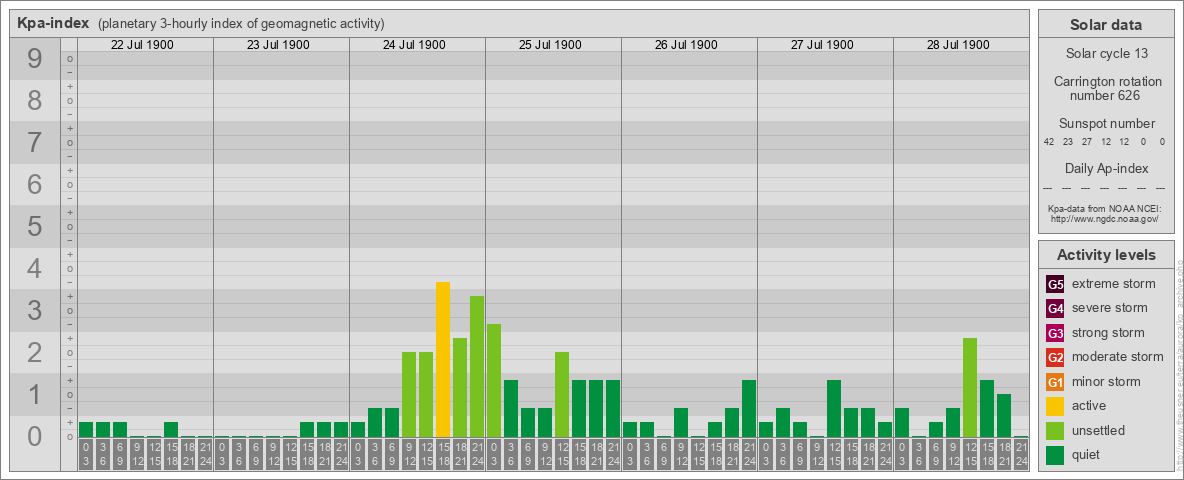The image size is (1184, 480).
Task: Click the 'Kpa-index' chart title
Action: [54, 23]
